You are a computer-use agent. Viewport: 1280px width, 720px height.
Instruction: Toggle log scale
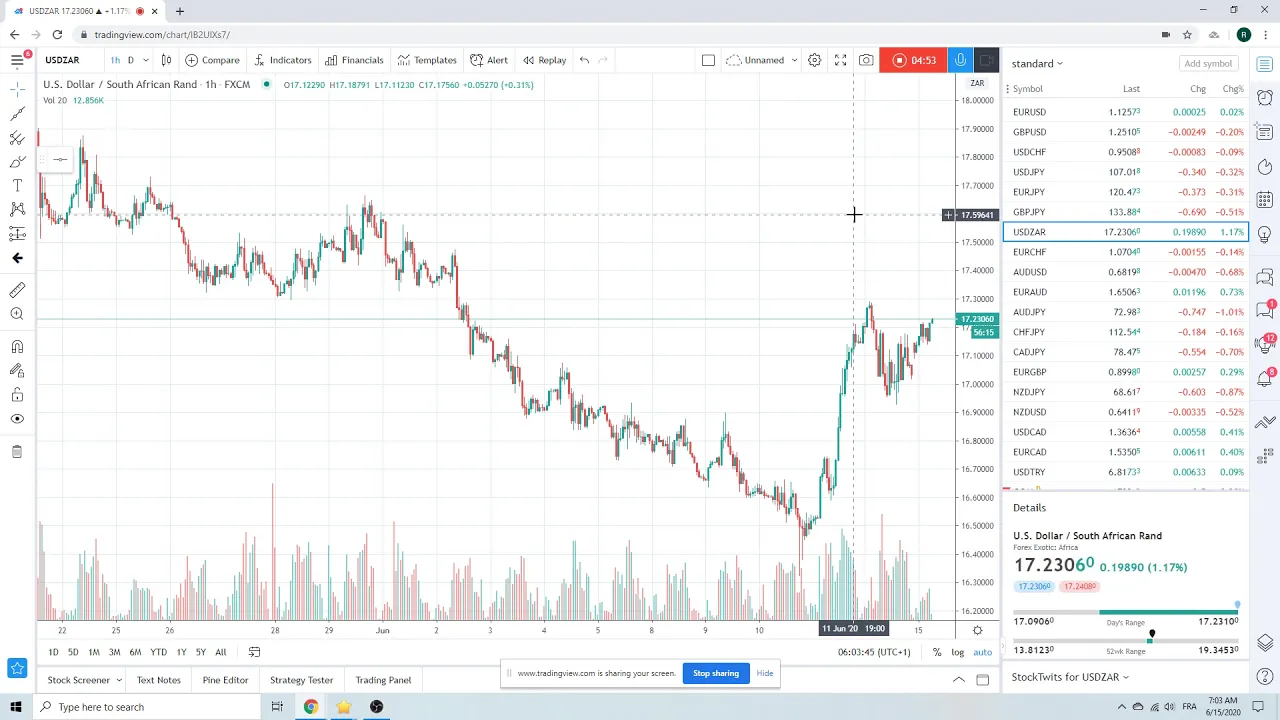tap(958, 652)
